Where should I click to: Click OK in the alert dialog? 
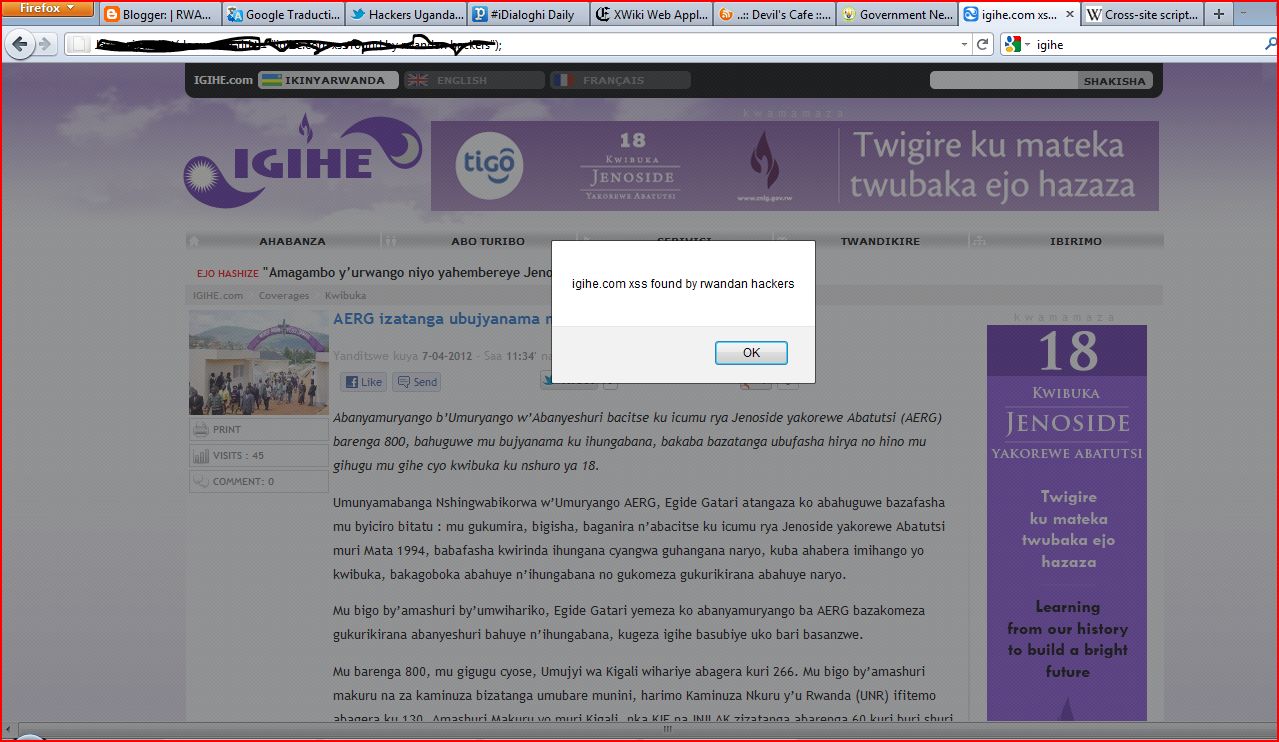[751, 353]
